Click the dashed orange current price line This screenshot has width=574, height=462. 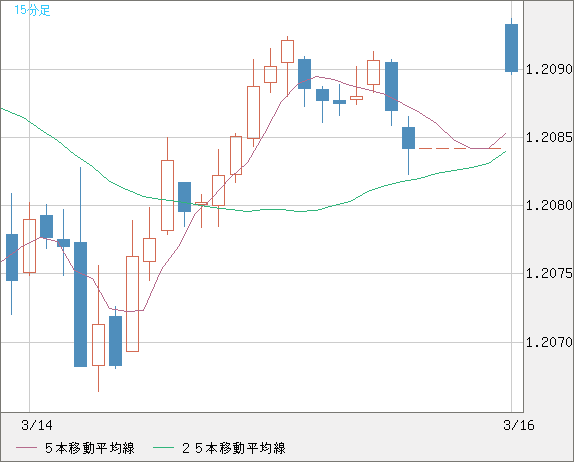pos(460,148)
